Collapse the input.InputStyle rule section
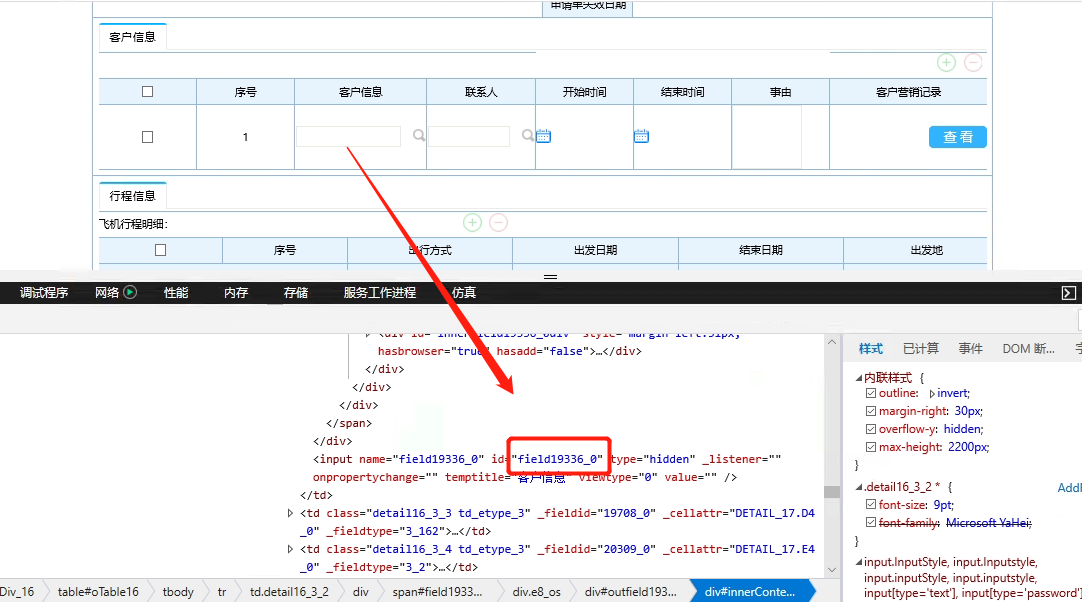The width and height of the screenshot is (1082, 602). tap(859, 562)
